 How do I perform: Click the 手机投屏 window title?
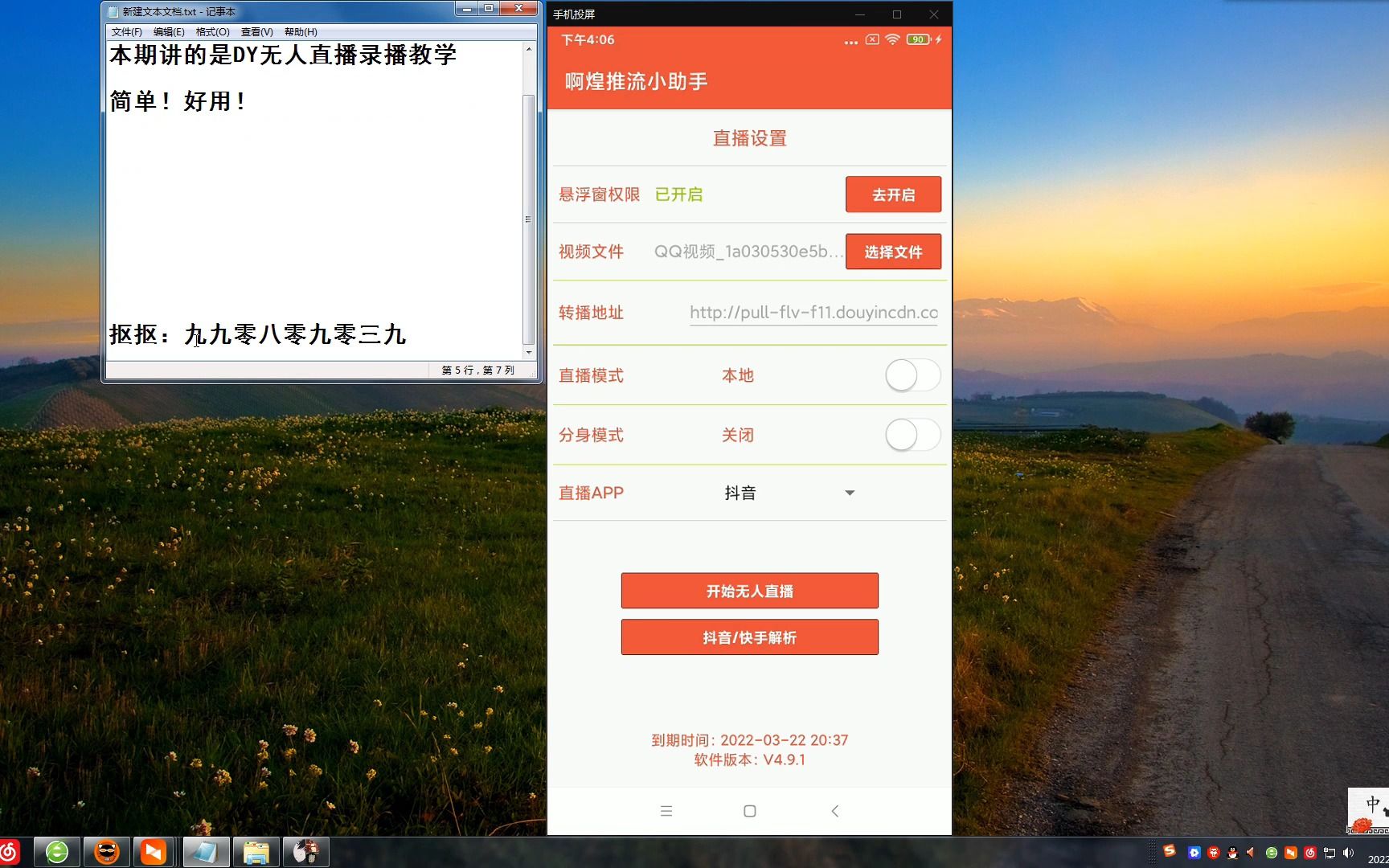pos(574,14)
